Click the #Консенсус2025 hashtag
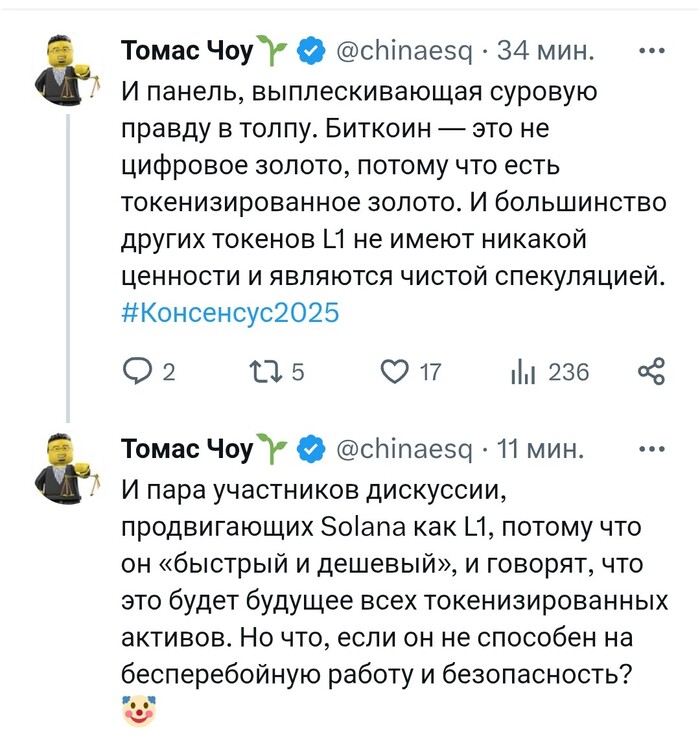This screenshot has height=745, width=700. pos(231,313)
